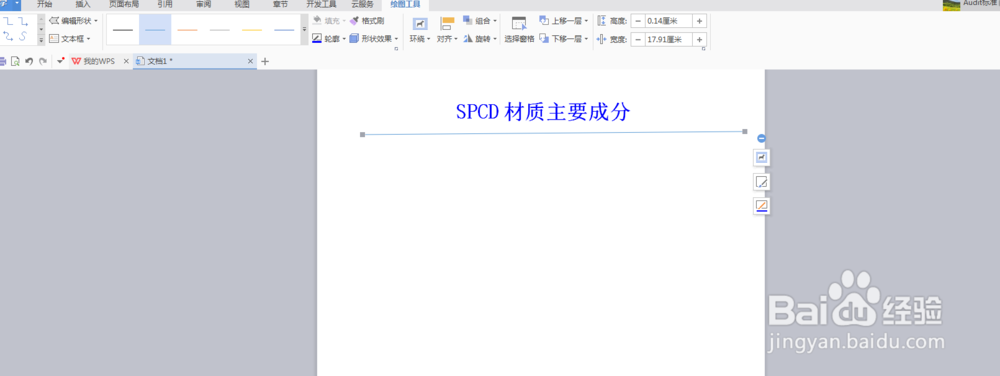Open 选择窗格 selection pane
Screen dimensions: 1000x376
coord(519,30)
